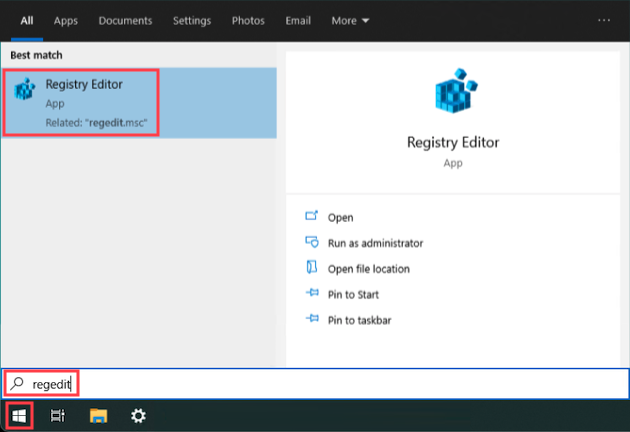Switch to the Documents tab
This screenshot has width=630, height=432.
[x=125, y=20]
